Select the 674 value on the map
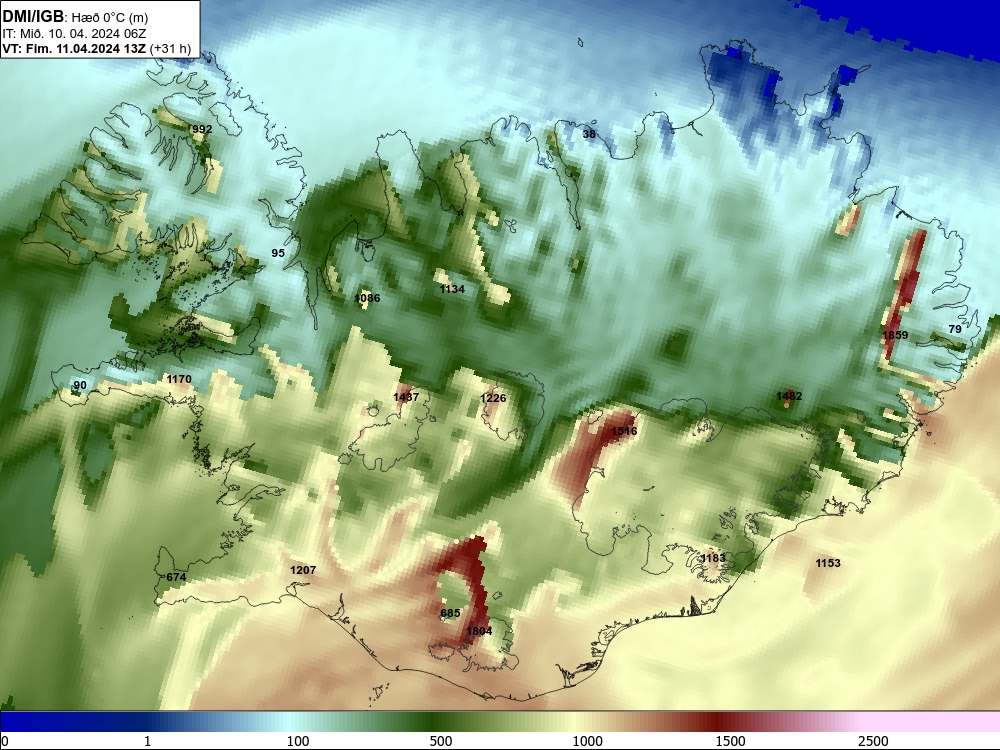 click(176, 577)
